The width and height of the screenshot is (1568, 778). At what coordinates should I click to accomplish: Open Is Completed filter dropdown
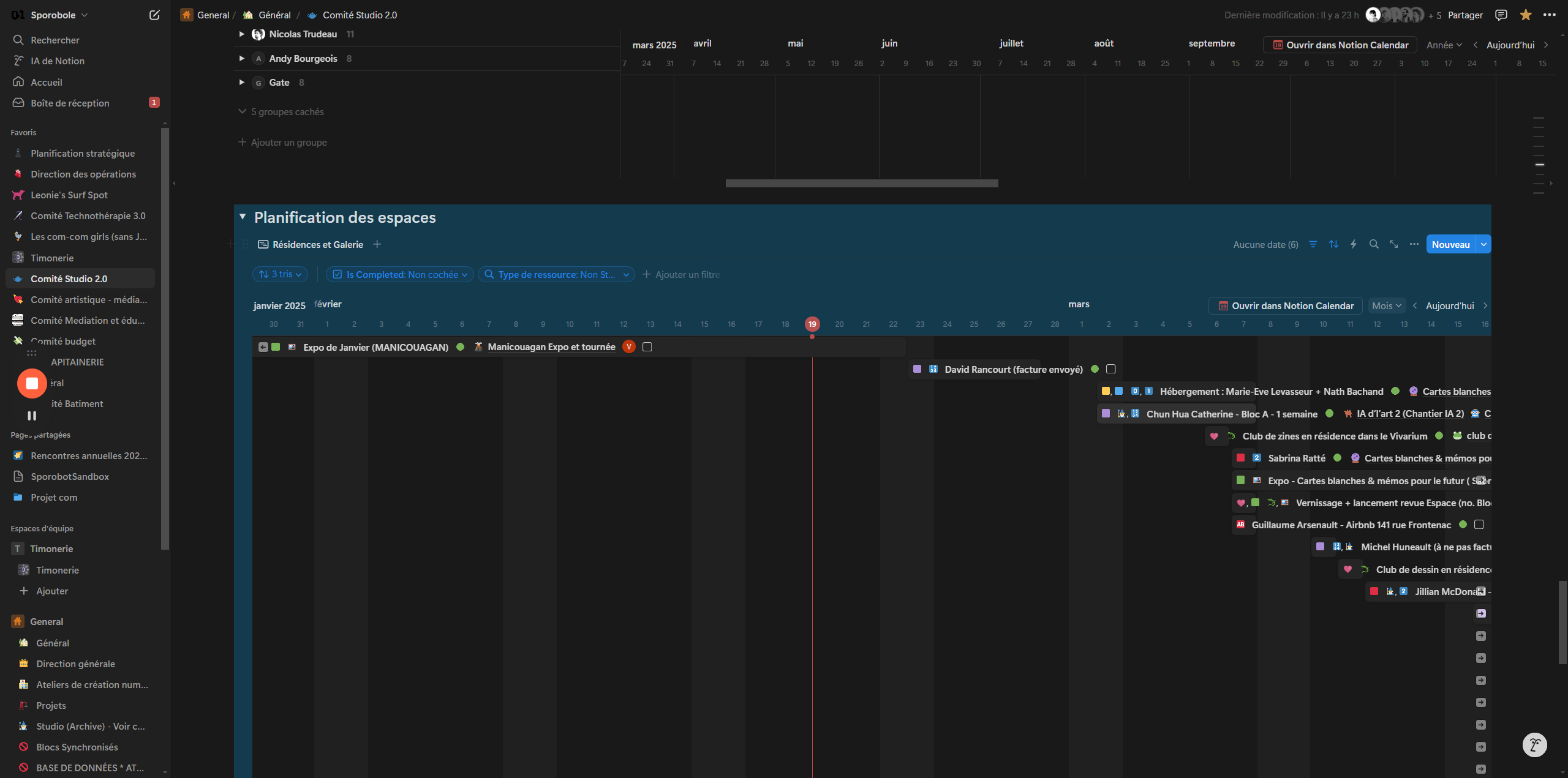[x=399, y=274]
